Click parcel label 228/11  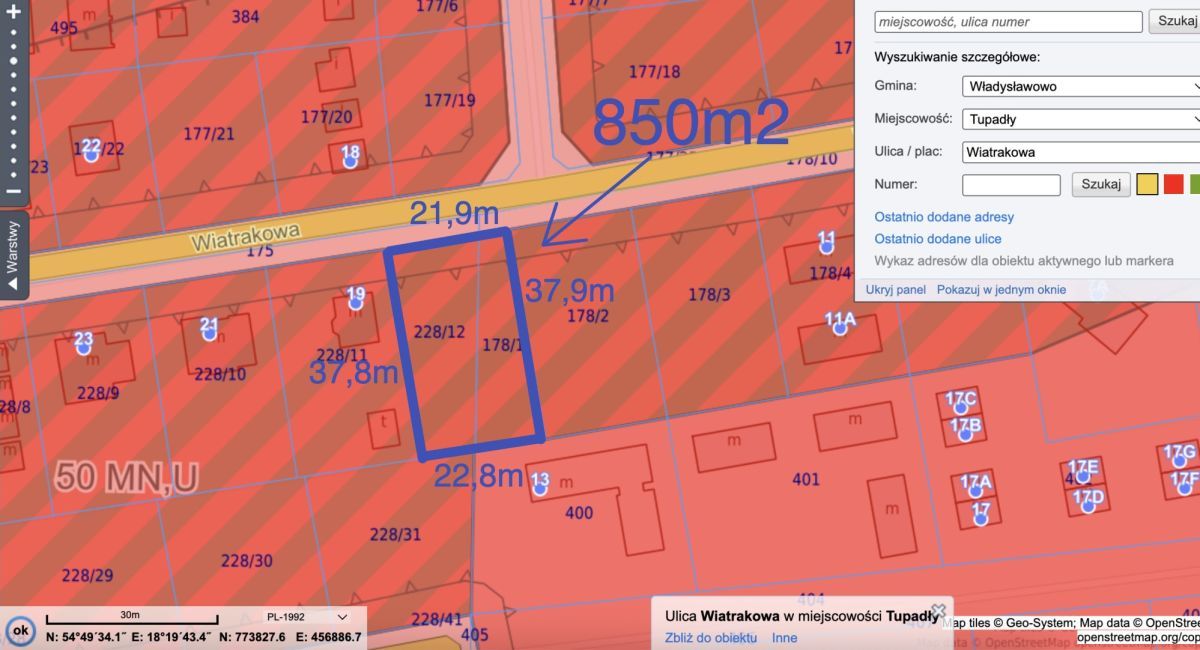342,355
